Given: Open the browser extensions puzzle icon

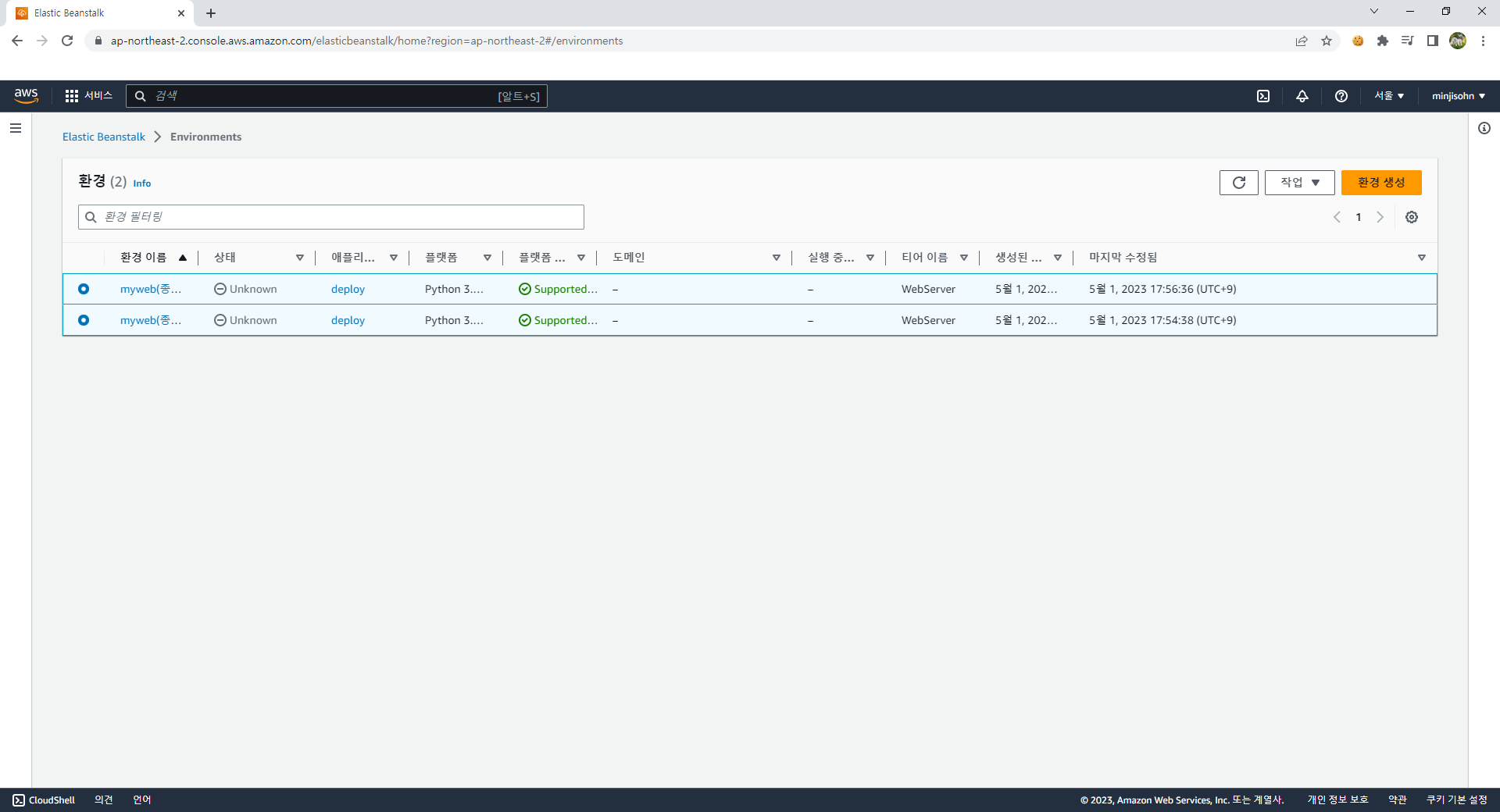Looking at the screenshot, I should click(x=1383, y=41).
